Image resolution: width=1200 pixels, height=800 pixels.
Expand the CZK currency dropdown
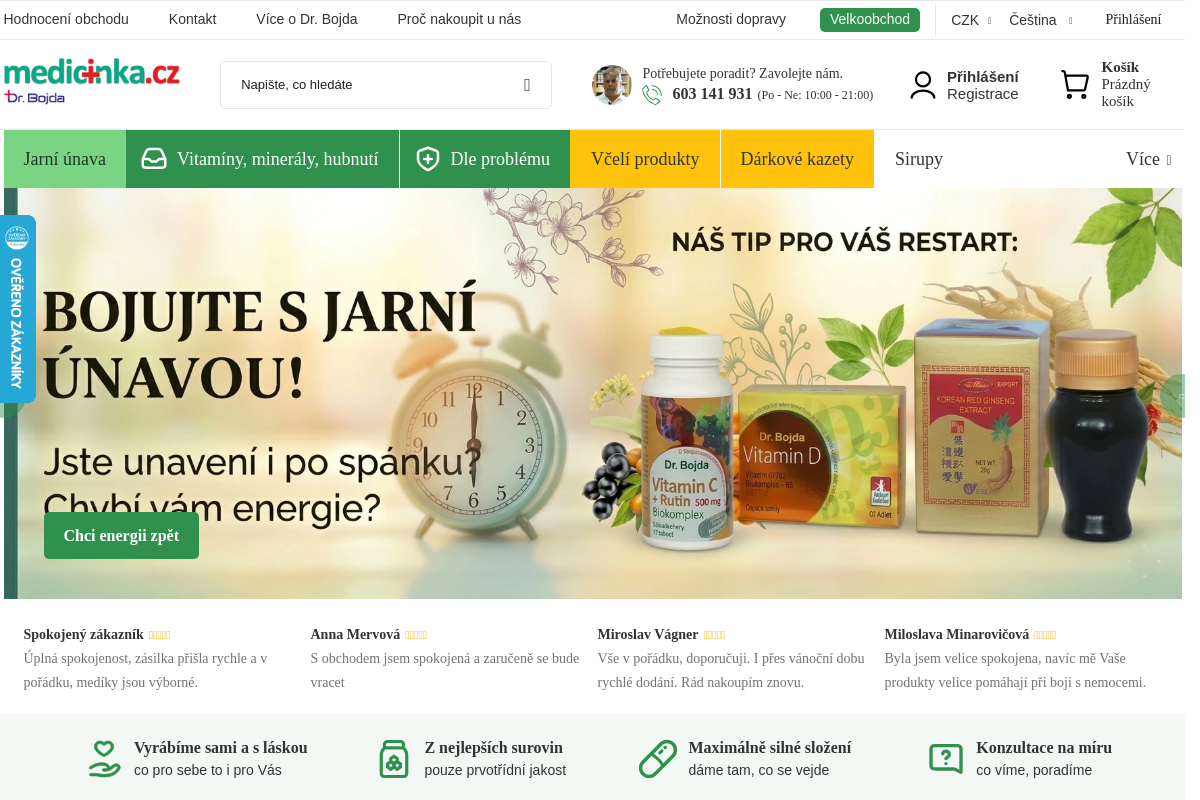pyautogui.click(x=971, y=20)
